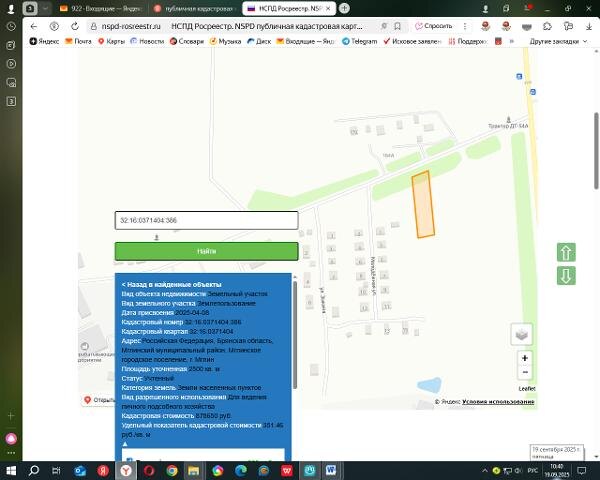
Task: Open Opera browser from taskbar
Action: [x=149, y=470]
